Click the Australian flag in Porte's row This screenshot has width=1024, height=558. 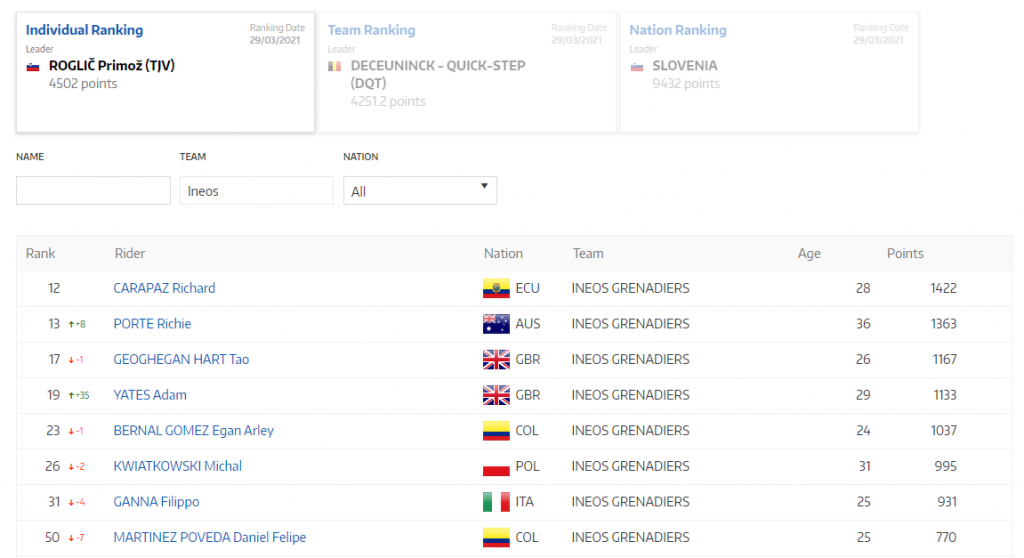(496, 324)
